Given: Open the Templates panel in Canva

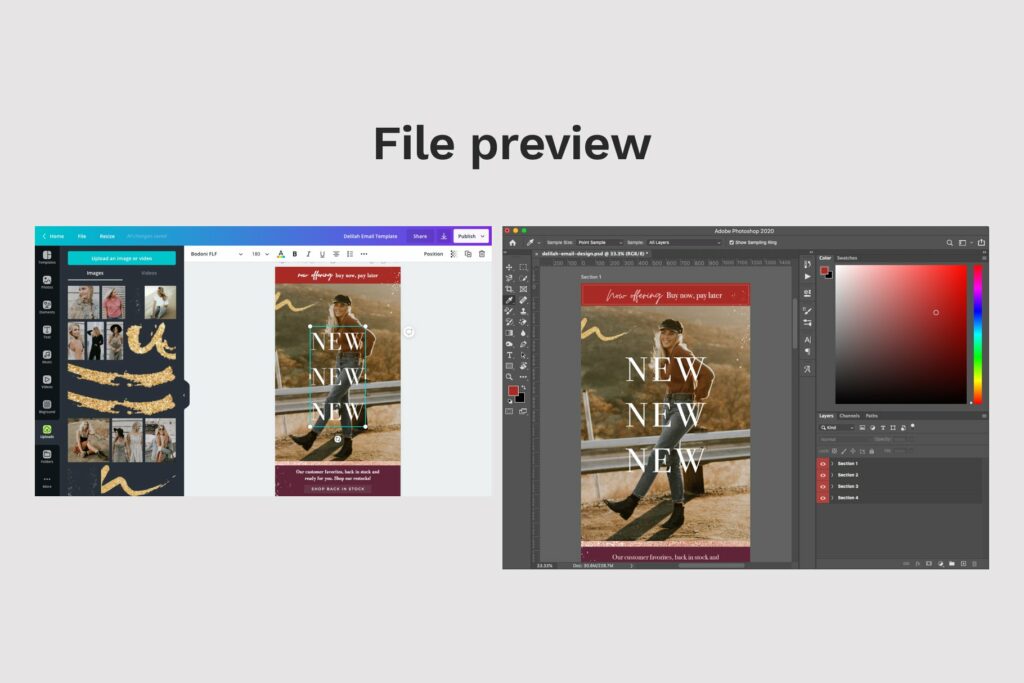Looking at the screenshot, I should pyautogui.click(x=46, y=255).
